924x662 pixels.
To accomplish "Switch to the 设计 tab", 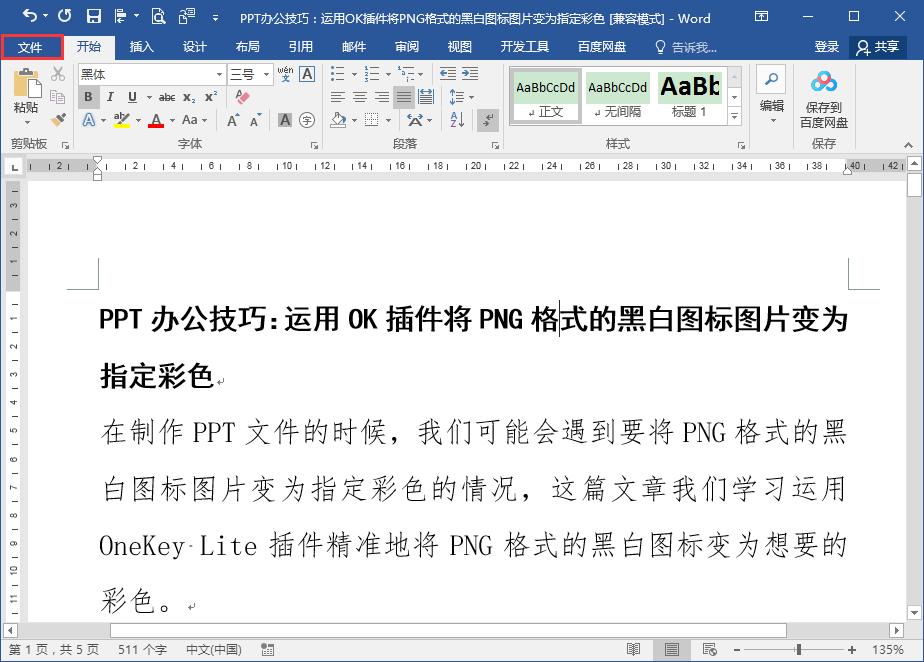I will coord(194,47).
